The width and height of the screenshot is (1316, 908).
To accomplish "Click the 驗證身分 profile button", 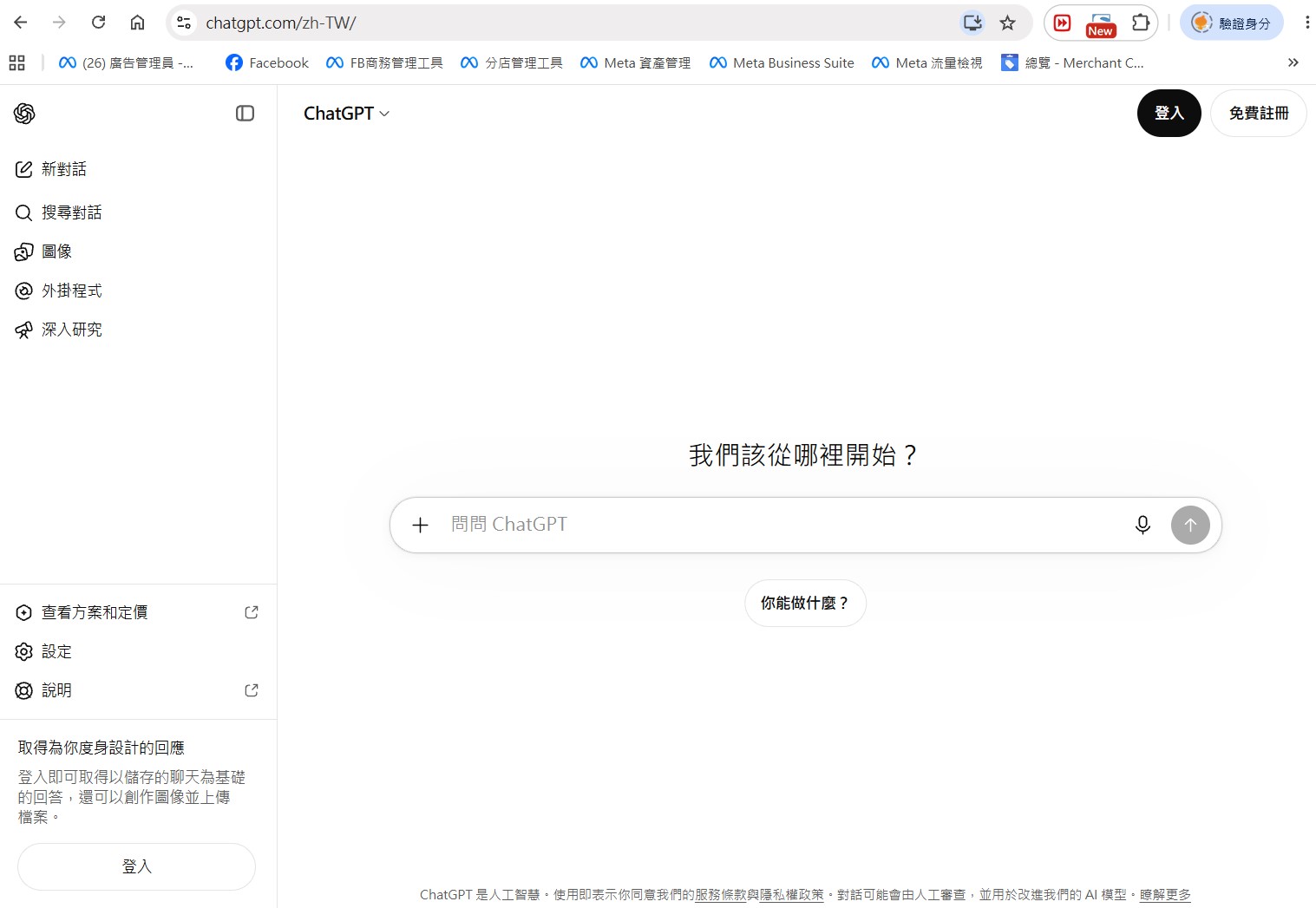I will [1231, 23].
